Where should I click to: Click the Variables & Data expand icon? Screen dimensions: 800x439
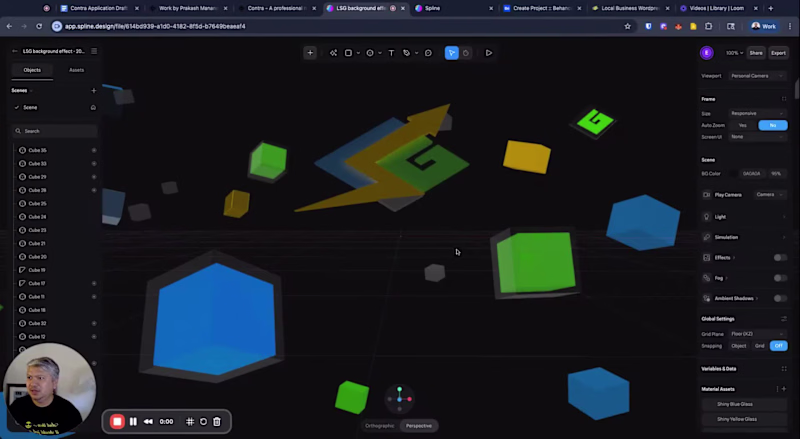click(784, 369)
